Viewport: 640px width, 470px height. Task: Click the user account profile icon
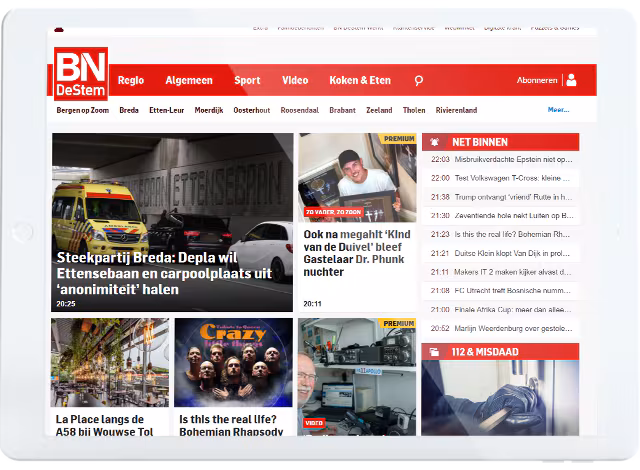(x=570, y=80)
